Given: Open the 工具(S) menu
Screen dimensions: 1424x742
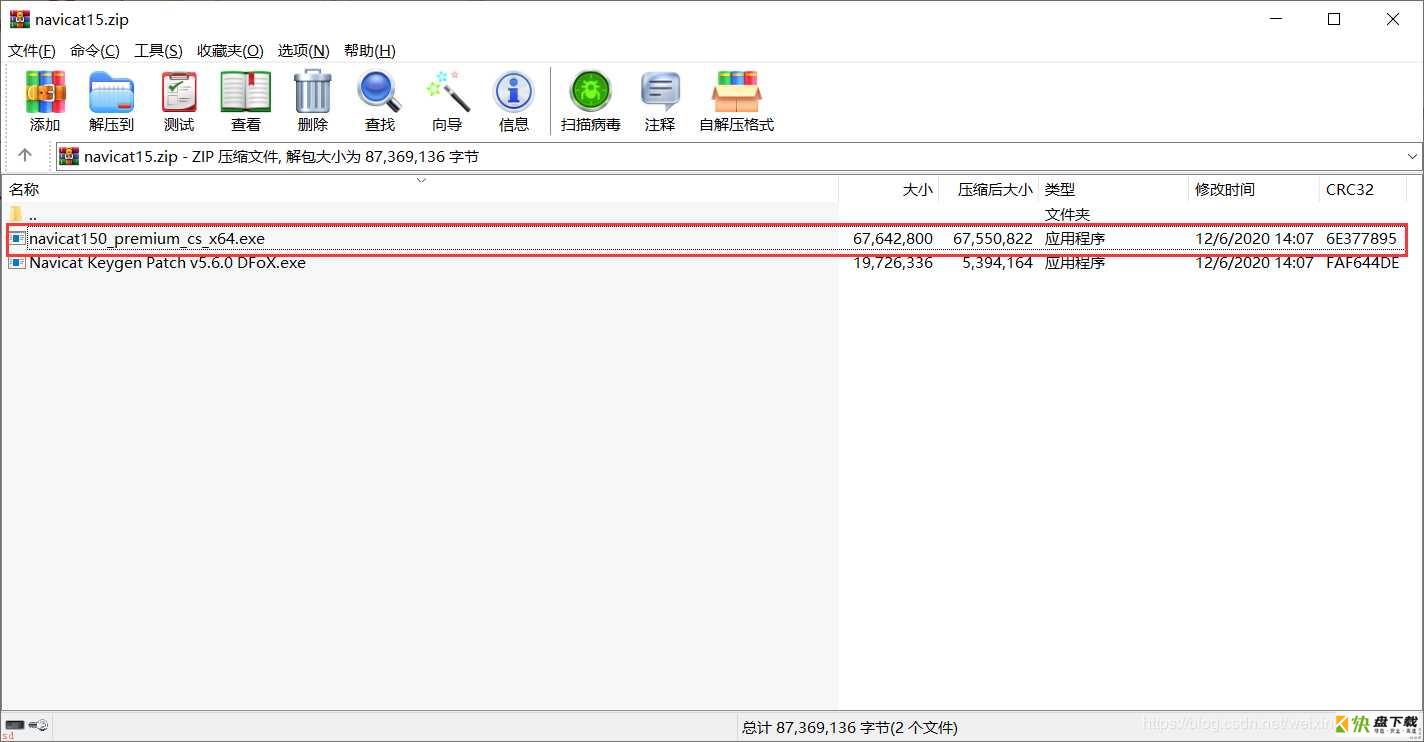Looking at the screenshot, I should 158,51.
